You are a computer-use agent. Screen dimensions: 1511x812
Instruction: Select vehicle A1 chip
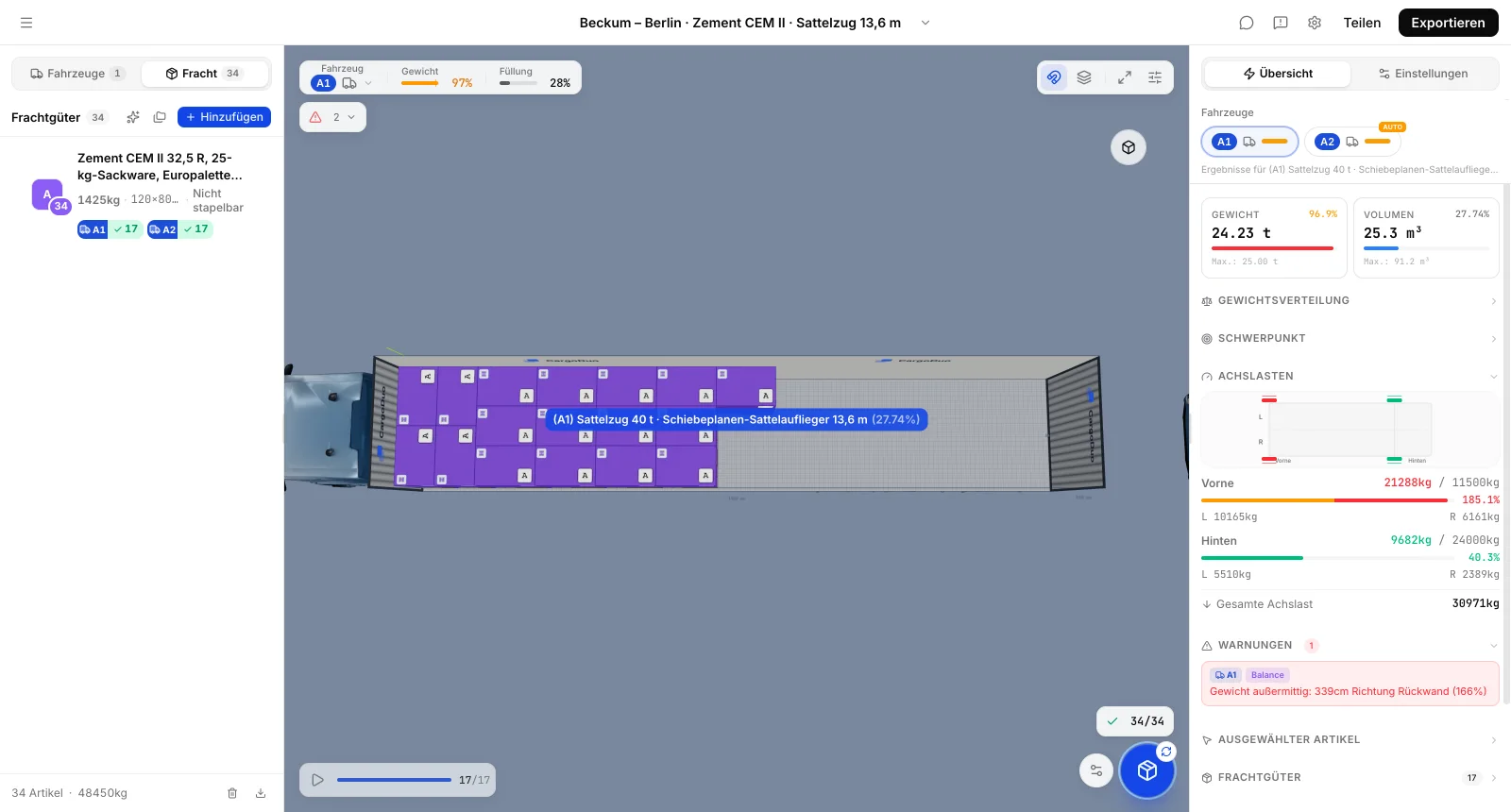[x=1249, y=142]
